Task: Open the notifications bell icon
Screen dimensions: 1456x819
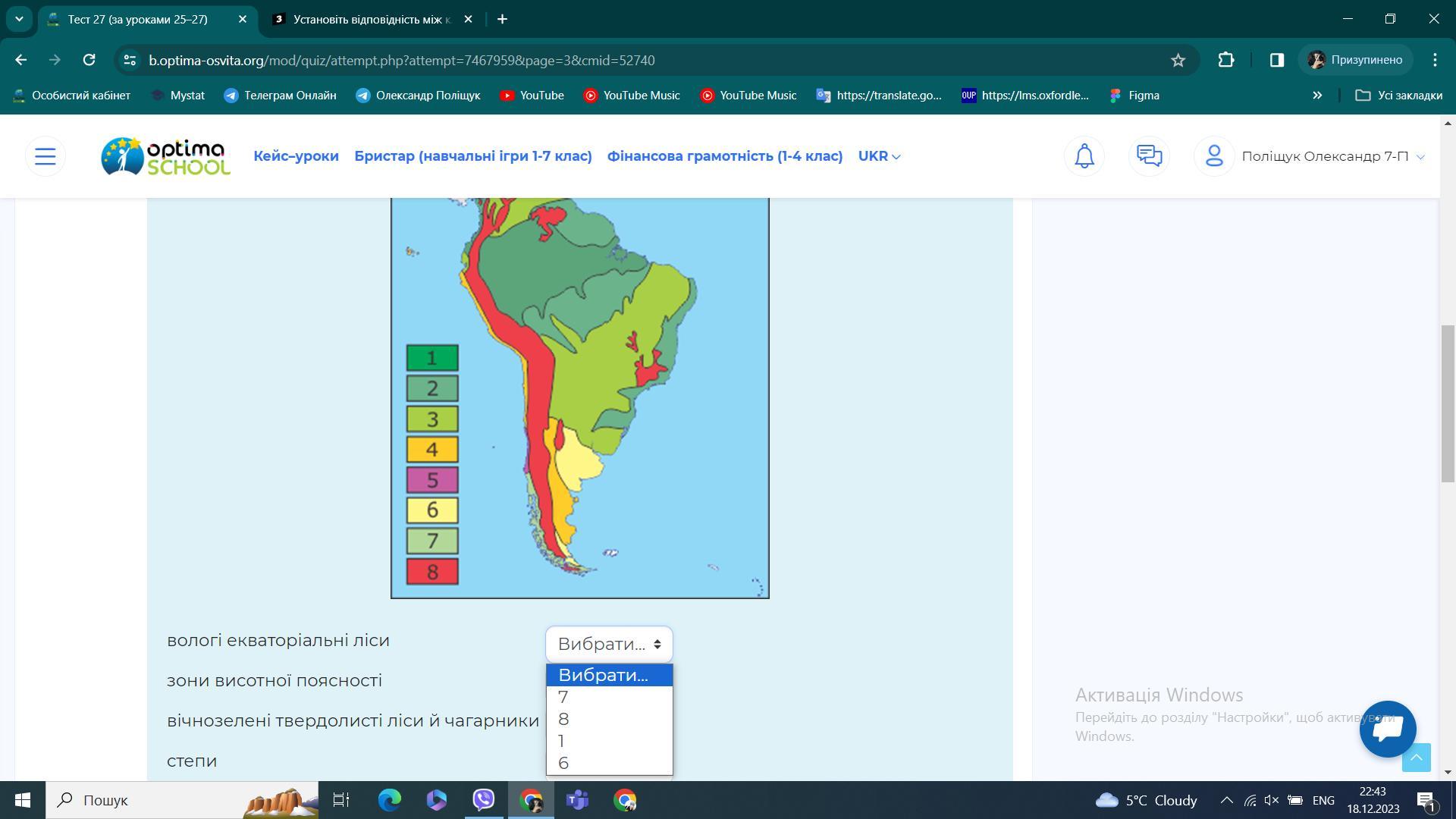Action: click(1084, 156)
